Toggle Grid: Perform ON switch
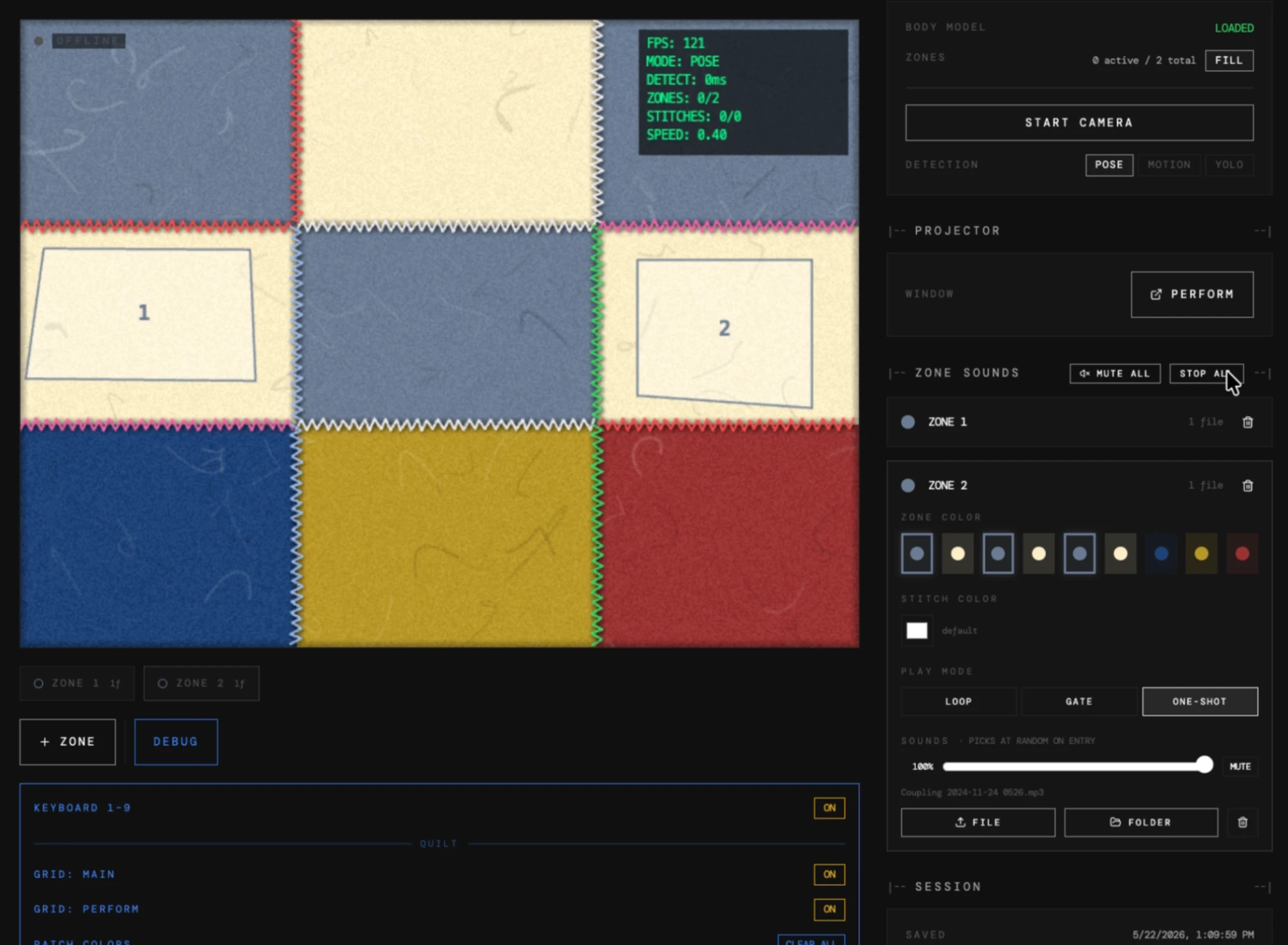Viewport: 1288px width, 945px height. click(x=829, y=909)
